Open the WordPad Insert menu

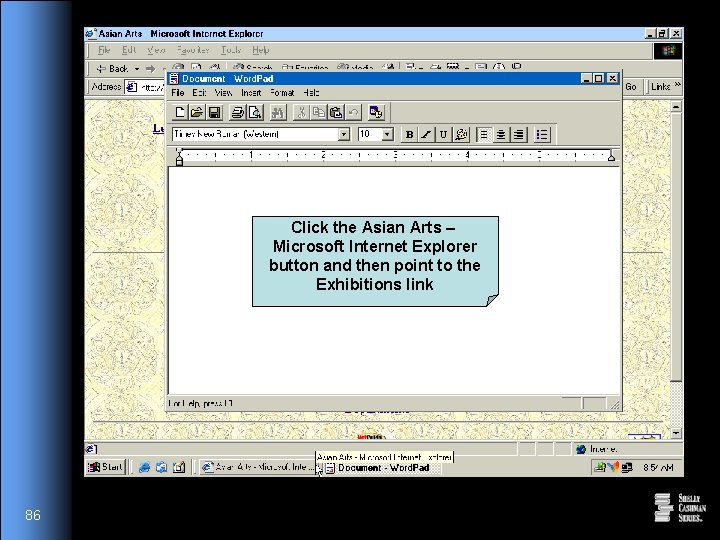click(x=251, y=93)
